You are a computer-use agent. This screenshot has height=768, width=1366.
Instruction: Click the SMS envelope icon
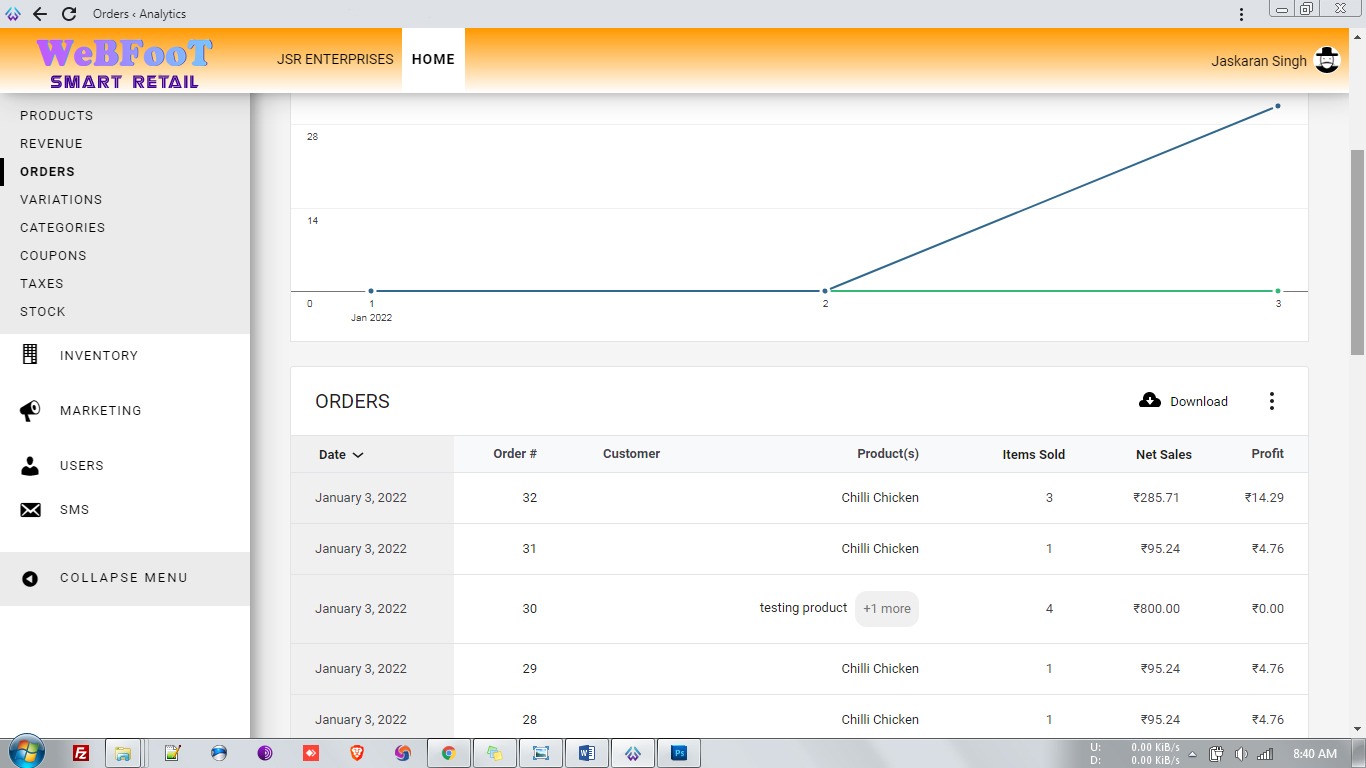30,510
